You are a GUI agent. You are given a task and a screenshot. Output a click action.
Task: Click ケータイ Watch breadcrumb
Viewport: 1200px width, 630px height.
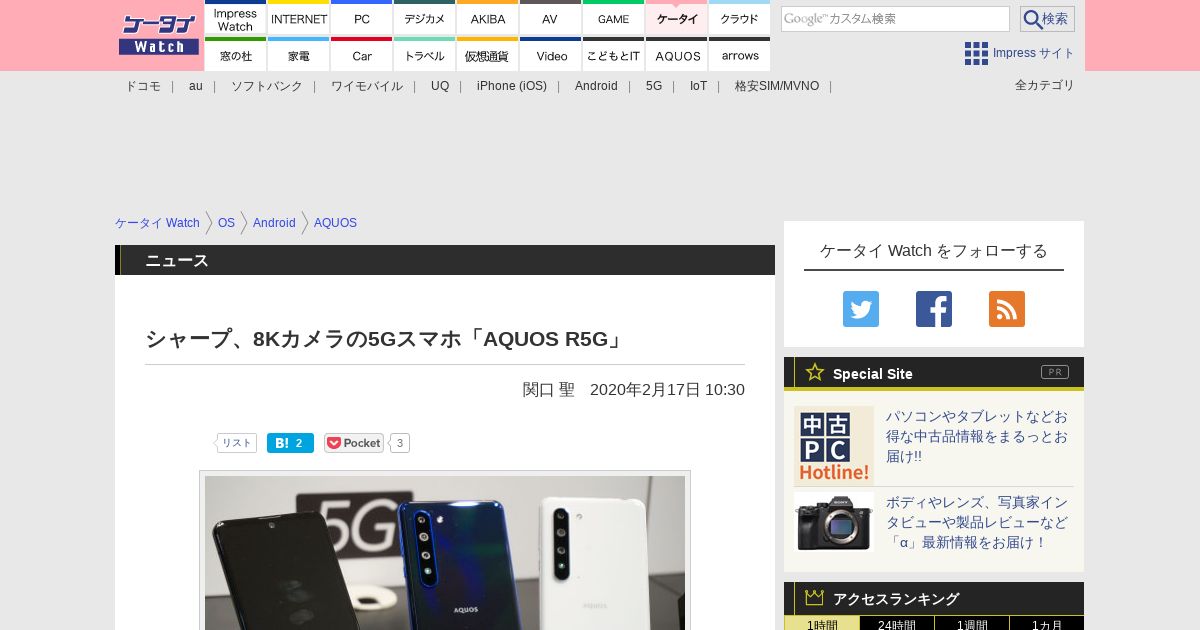(157, 223)
